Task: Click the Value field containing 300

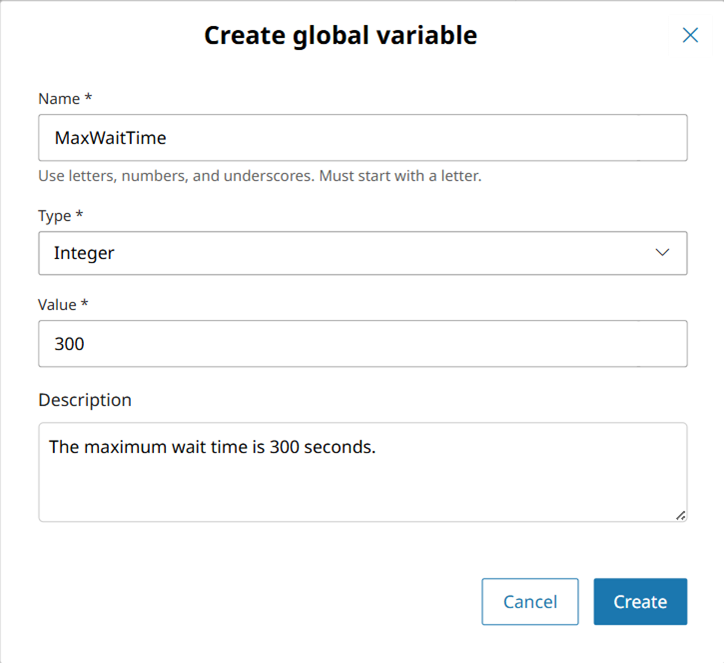Action: (362, 344)
